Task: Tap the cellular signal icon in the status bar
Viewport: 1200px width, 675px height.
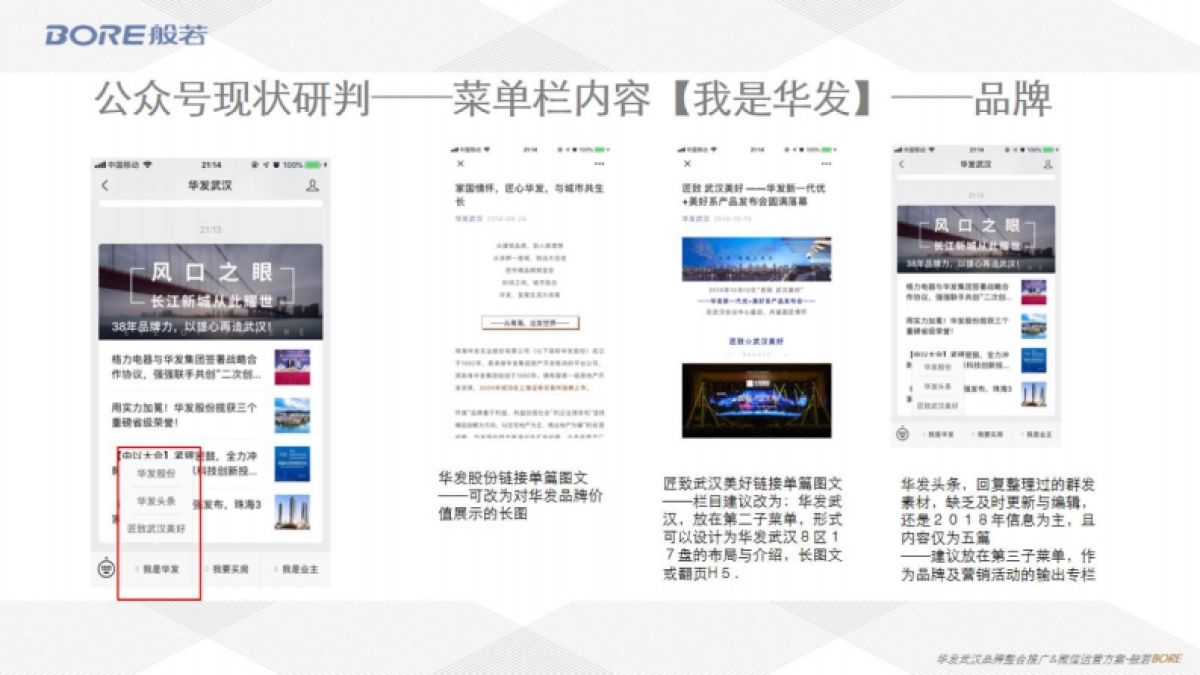Action: click(x=98, y=165)
